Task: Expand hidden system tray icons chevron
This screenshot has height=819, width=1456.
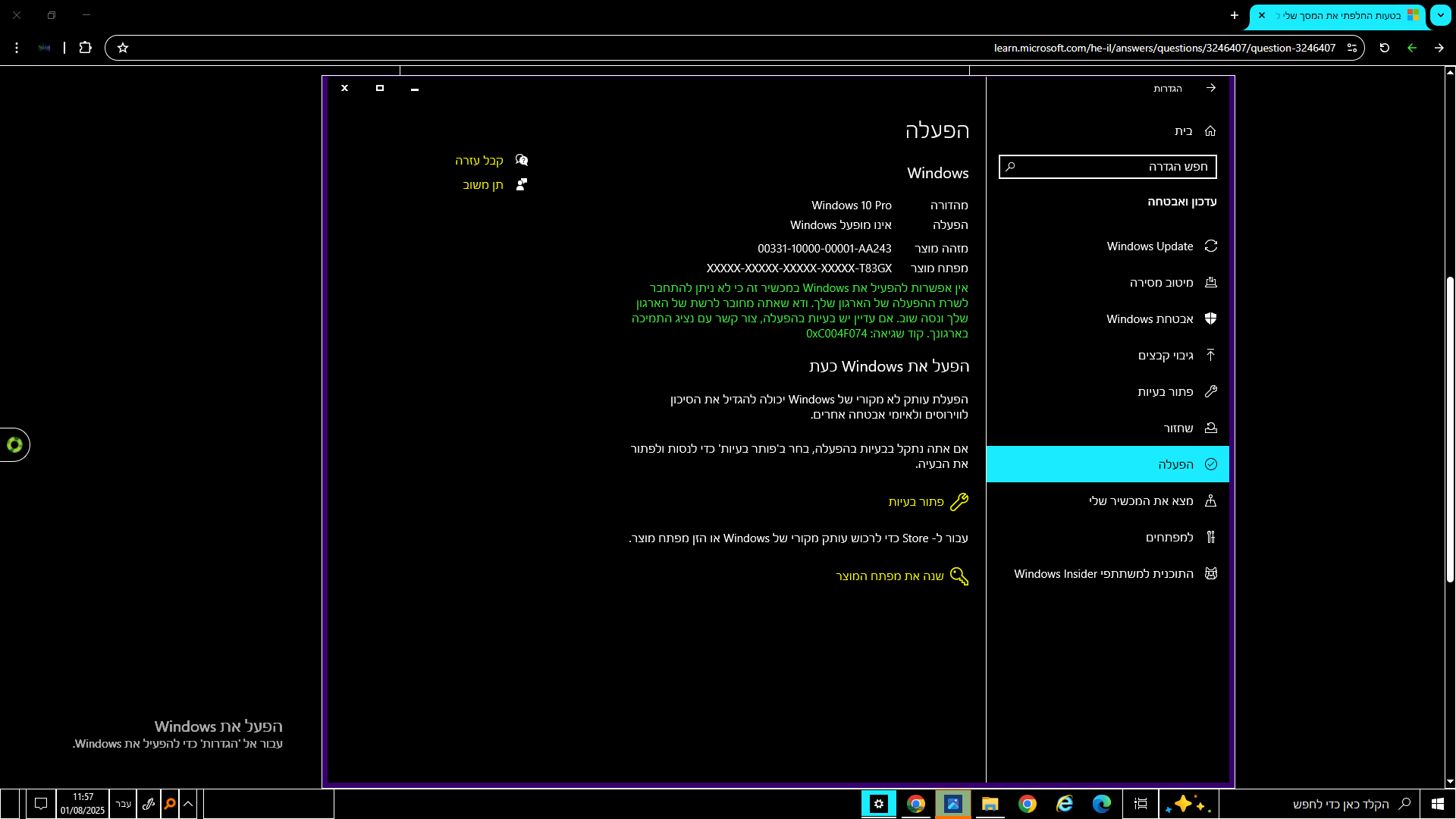Action: point(188,804)
